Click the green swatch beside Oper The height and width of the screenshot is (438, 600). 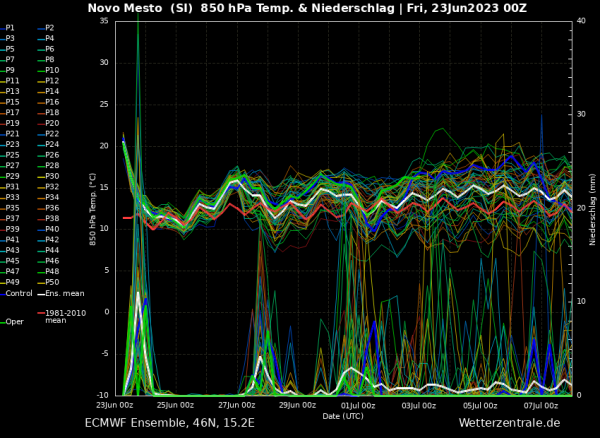tap(2, 322)
